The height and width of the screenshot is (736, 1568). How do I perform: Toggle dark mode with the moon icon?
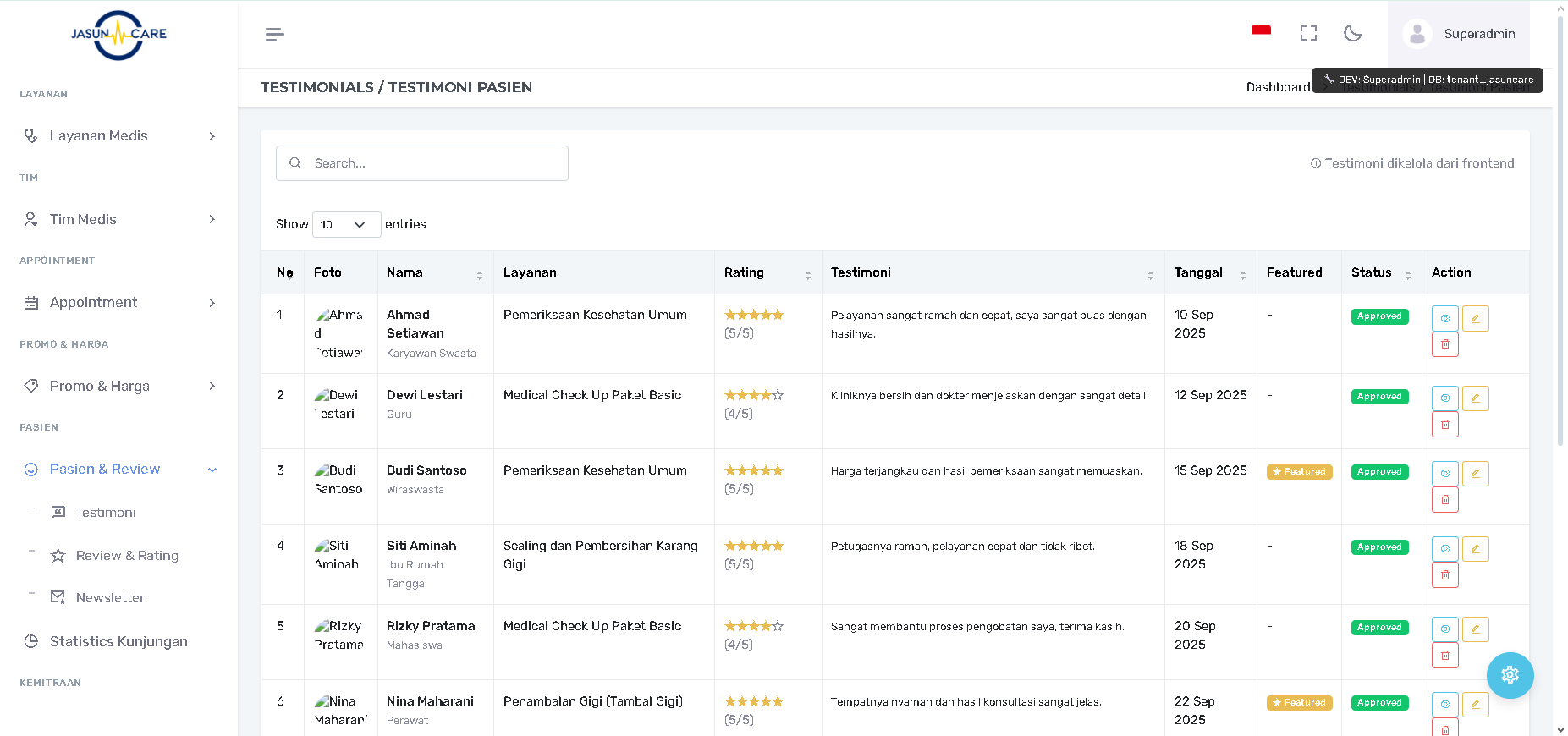[x=1352, y=33]
